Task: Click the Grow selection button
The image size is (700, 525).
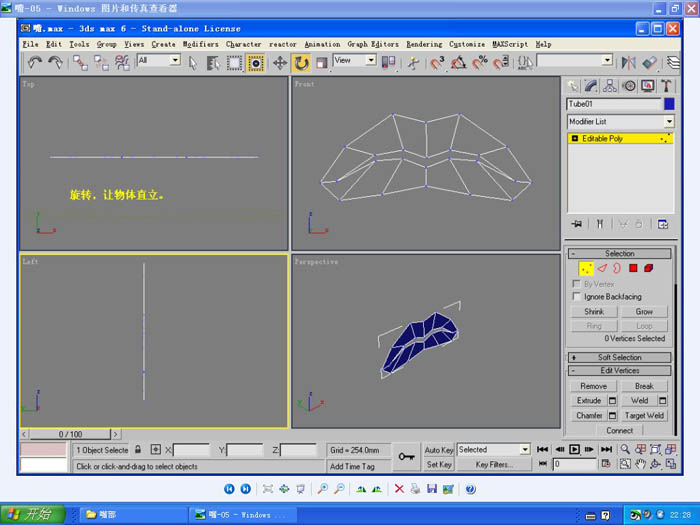Action: [x=644, y=312]
